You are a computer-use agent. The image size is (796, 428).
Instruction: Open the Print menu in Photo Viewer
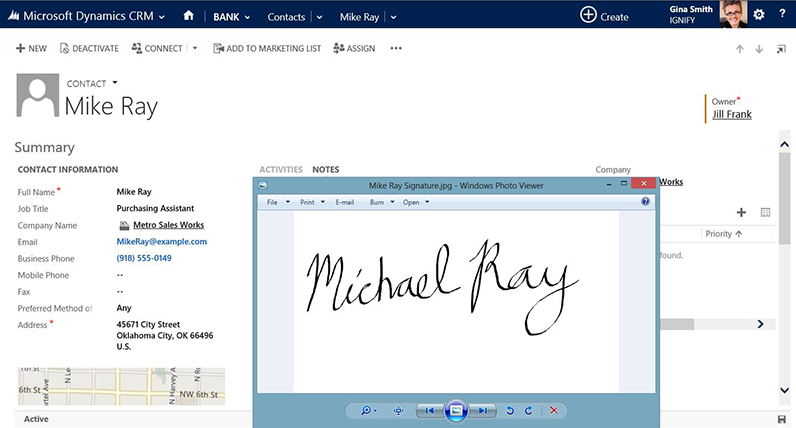click(313, 201)
